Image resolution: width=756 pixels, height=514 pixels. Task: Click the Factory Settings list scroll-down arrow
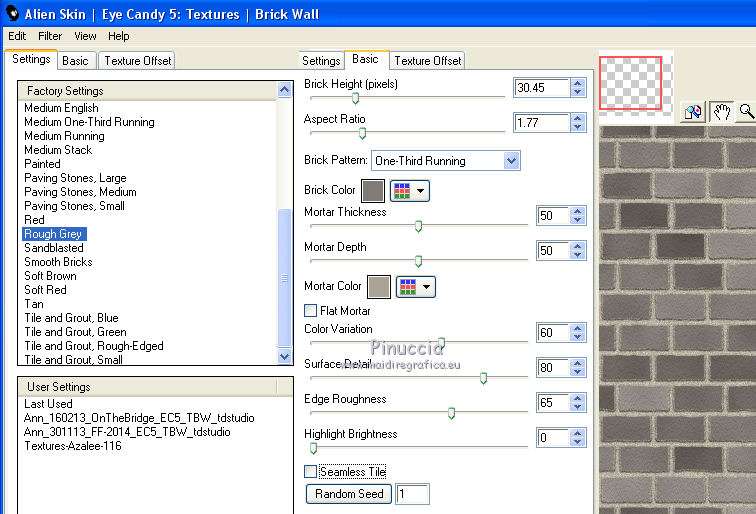coord(284,356)
